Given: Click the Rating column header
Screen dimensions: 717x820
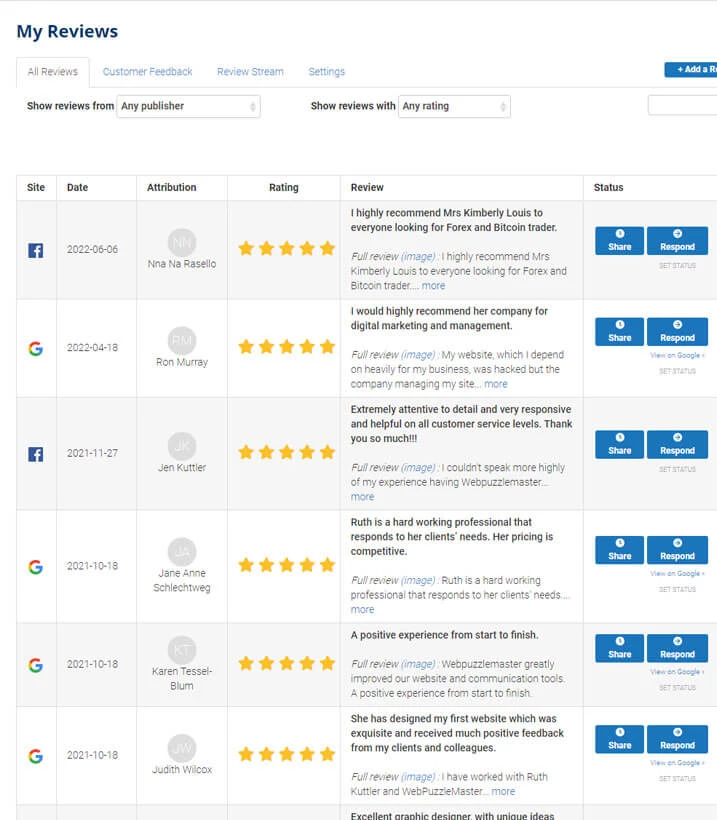Looking at the screenshot, I should coord(283,188).
